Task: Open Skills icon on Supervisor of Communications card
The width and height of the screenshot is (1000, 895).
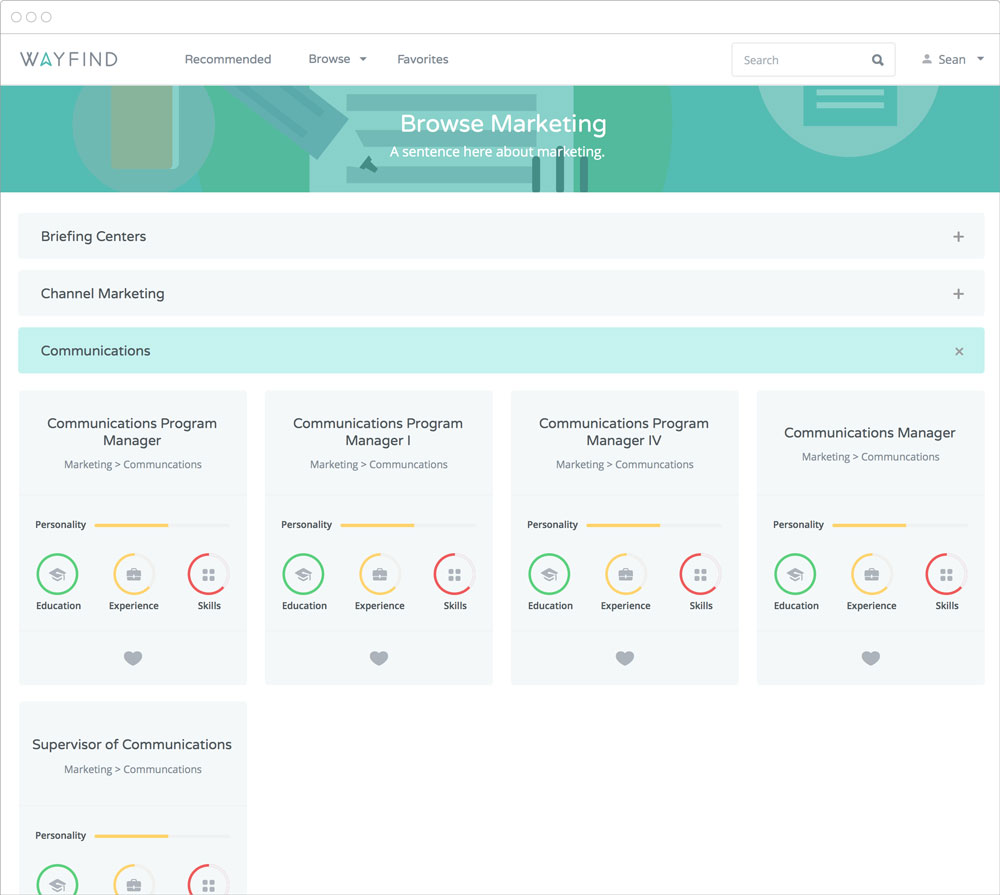Action: click(209, 880)
